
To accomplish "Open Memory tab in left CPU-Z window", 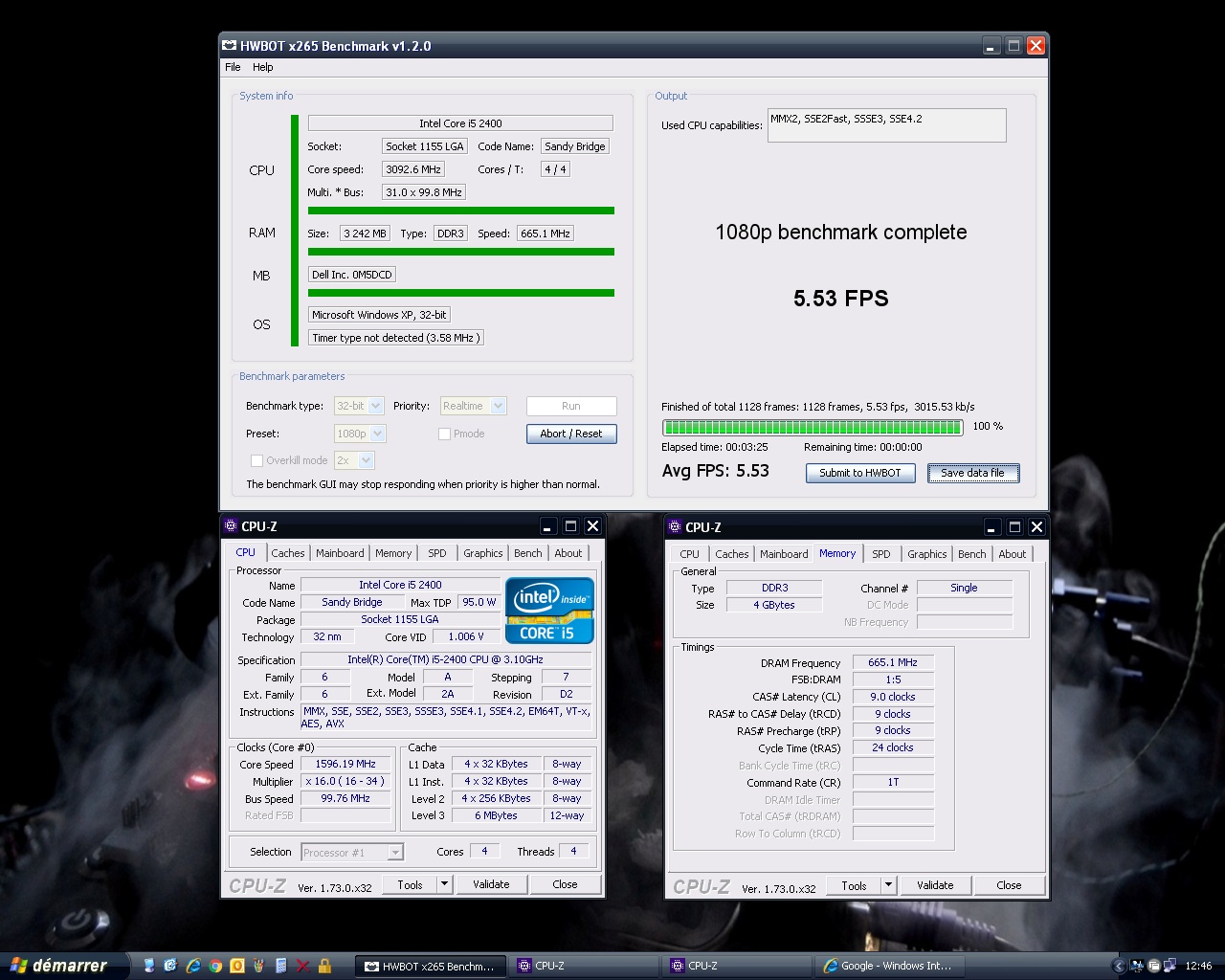I will [393, 553].
